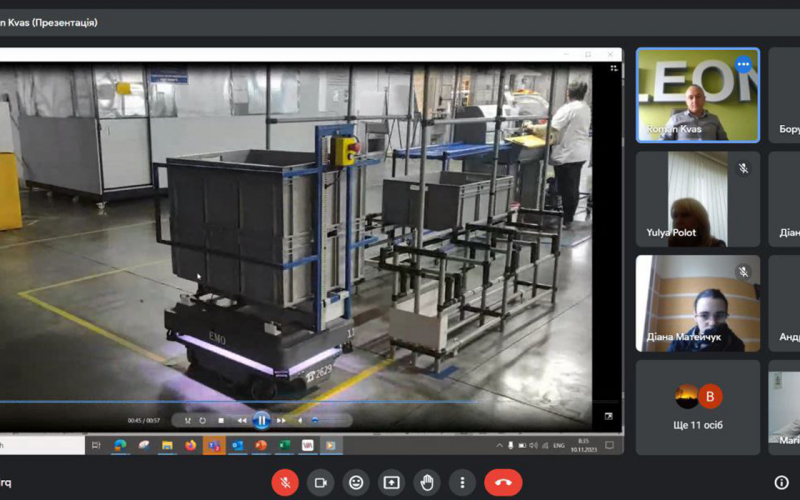This screenshot has width=800, height=500.
Task: Open meeting details info icon
Action: click(x=781, y=482)
